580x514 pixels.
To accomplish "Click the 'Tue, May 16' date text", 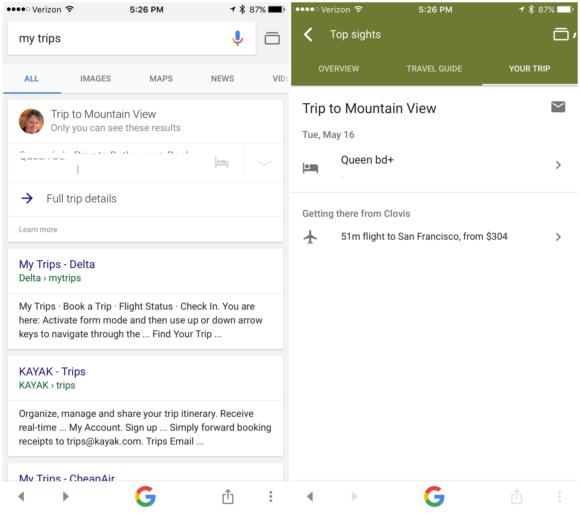I will pyautogui.click(x=328, y=135).
